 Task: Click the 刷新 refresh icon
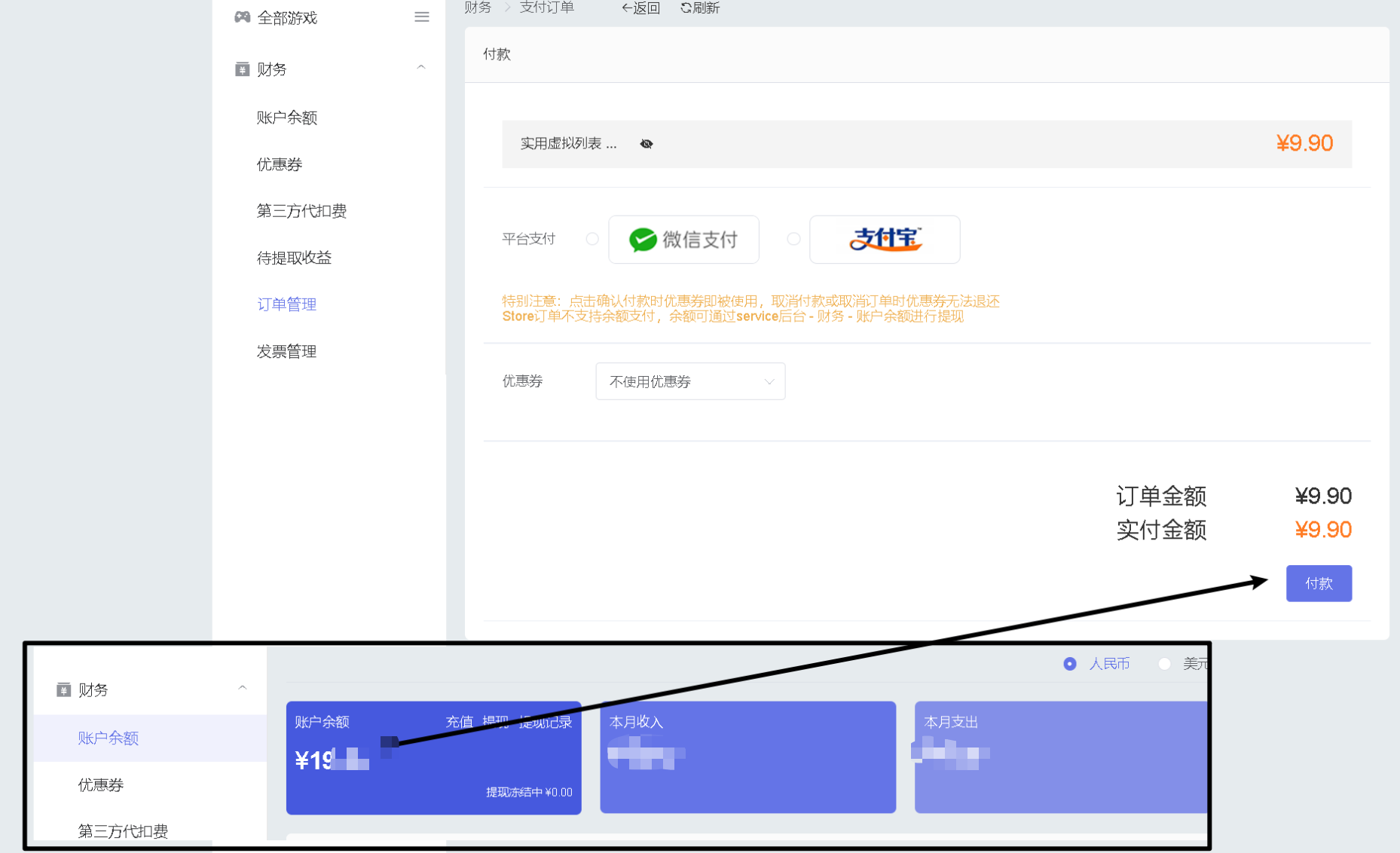685,8
